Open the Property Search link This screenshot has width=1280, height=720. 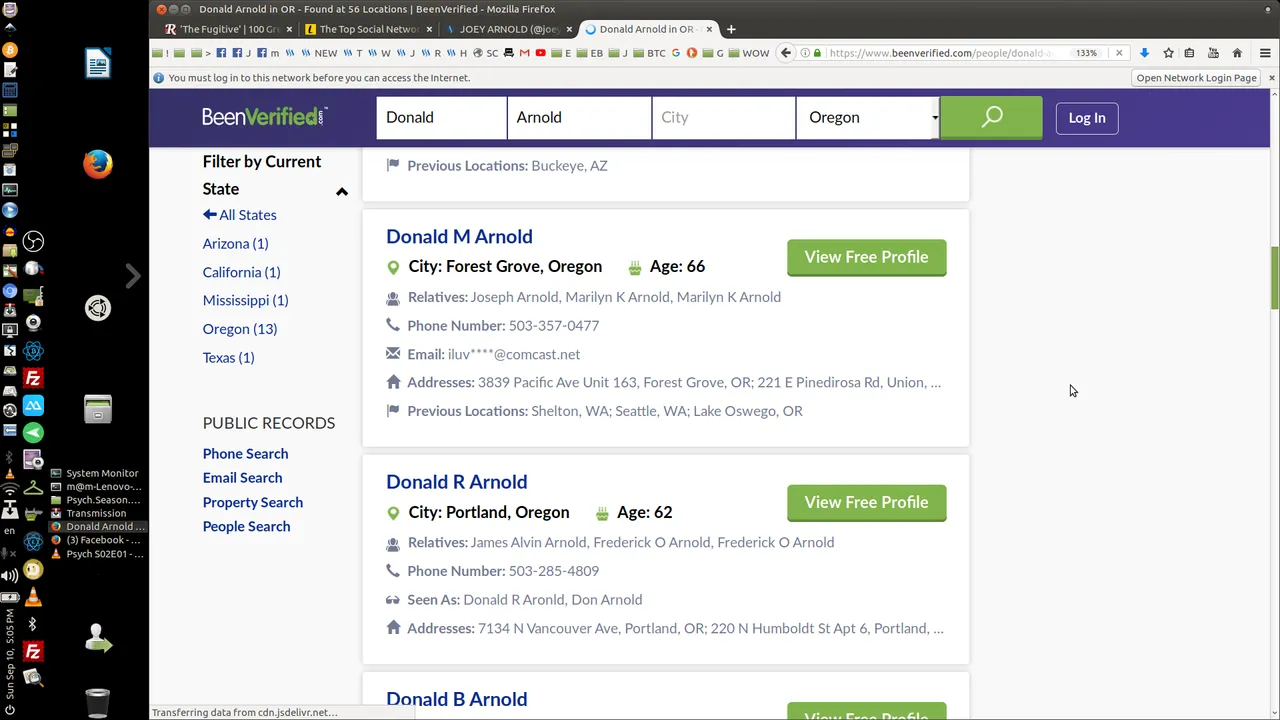click(252, 502)
